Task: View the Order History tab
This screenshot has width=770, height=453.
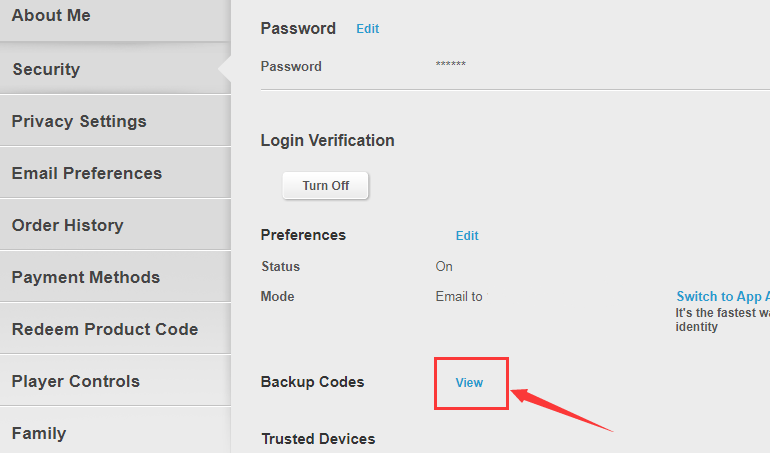Action: tap(67, 225)
